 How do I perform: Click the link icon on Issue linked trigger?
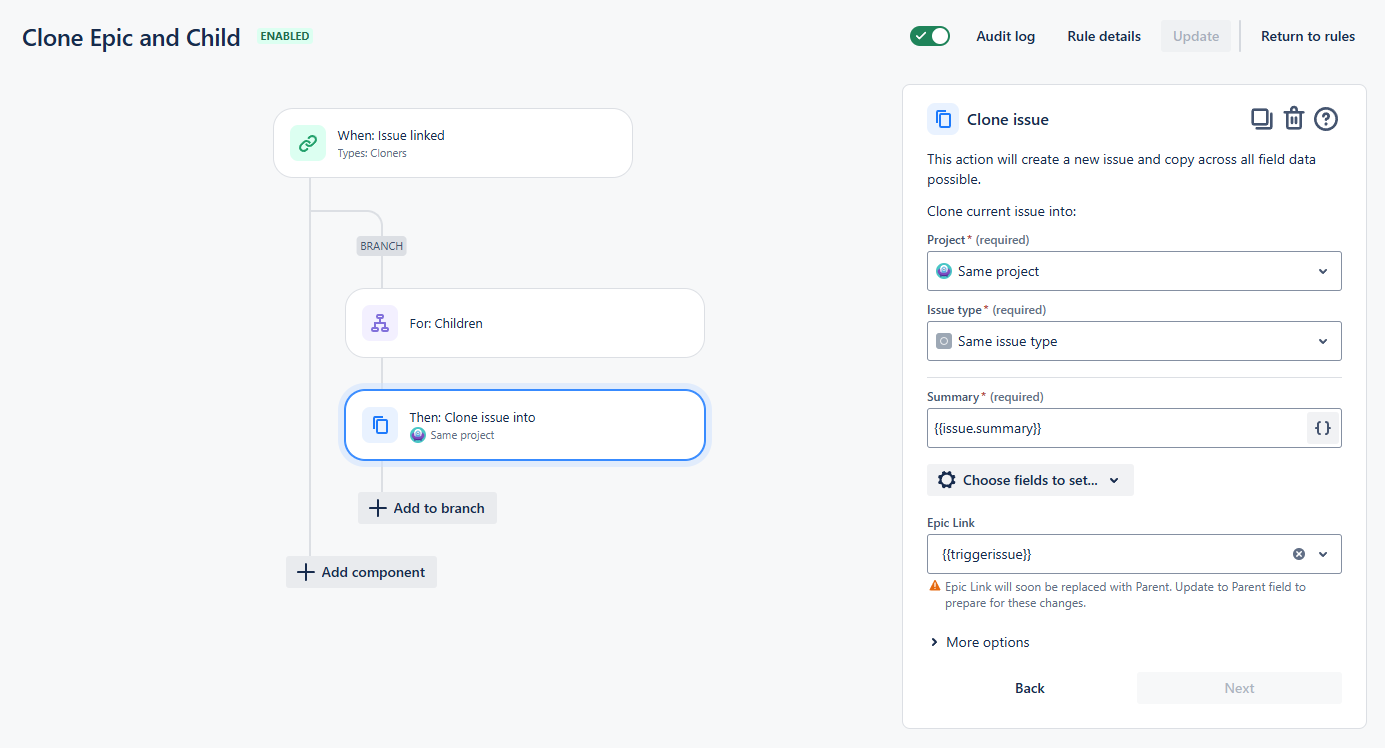click(308, 143)
